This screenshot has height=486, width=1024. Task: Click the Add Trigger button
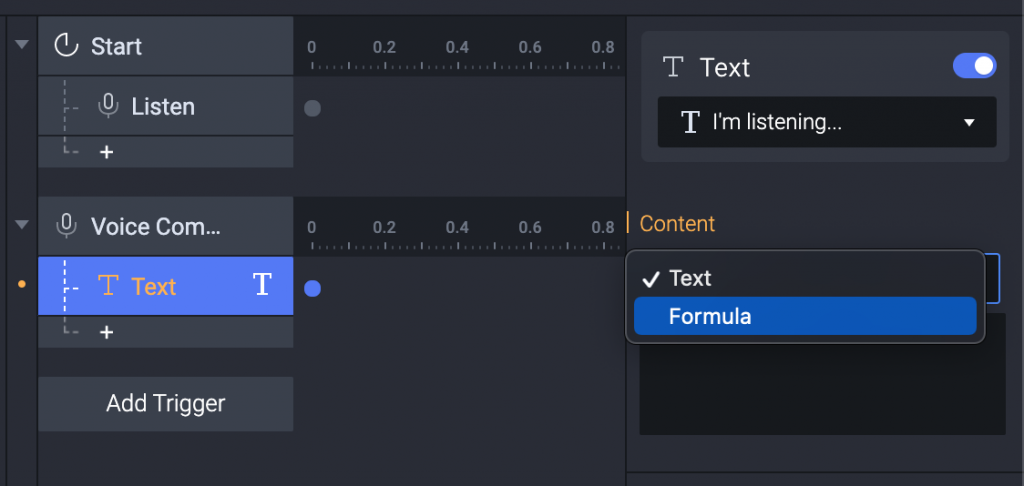166,404
